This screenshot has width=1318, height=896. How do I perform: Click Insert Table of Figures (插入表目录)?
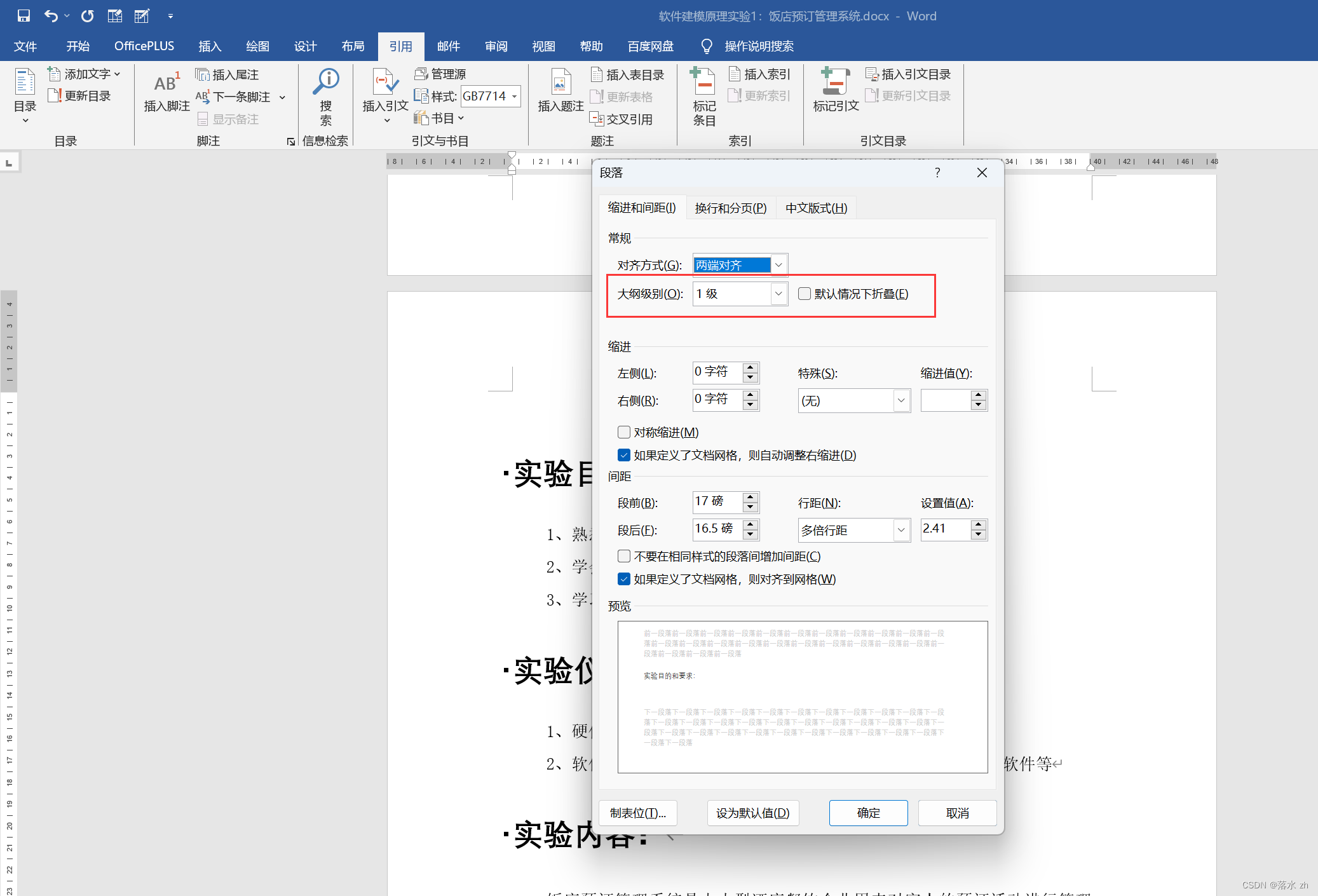[x=628, y=75]
